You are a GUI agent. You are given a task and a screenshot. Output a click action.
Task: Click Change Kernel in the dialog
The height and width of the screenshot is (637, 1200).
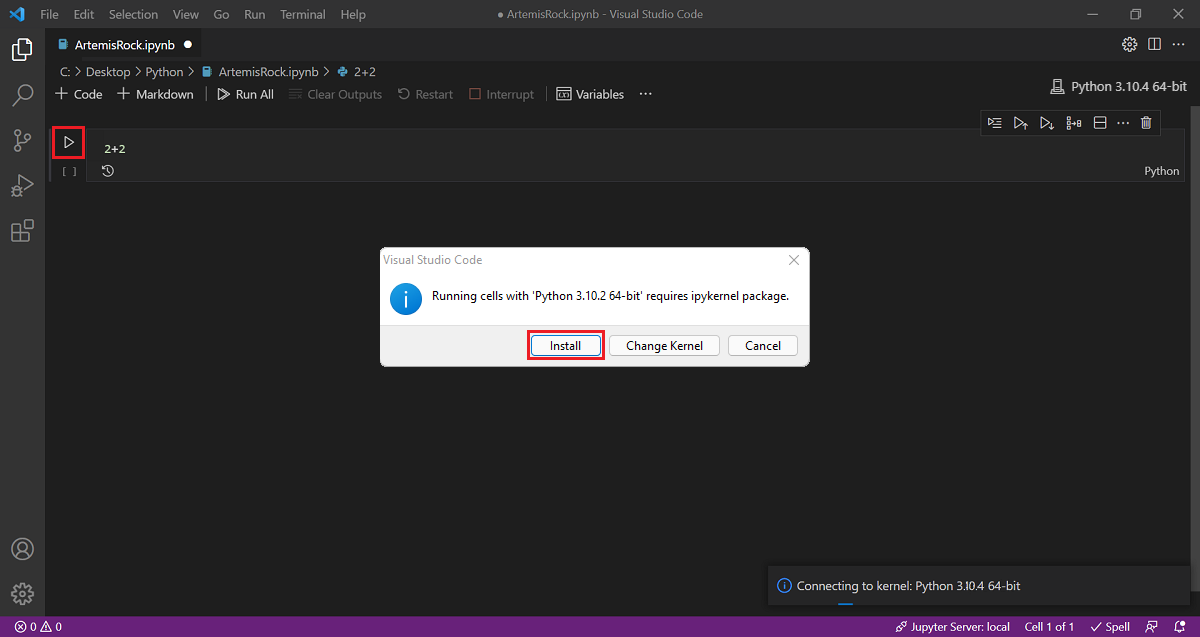coord(664,346)
